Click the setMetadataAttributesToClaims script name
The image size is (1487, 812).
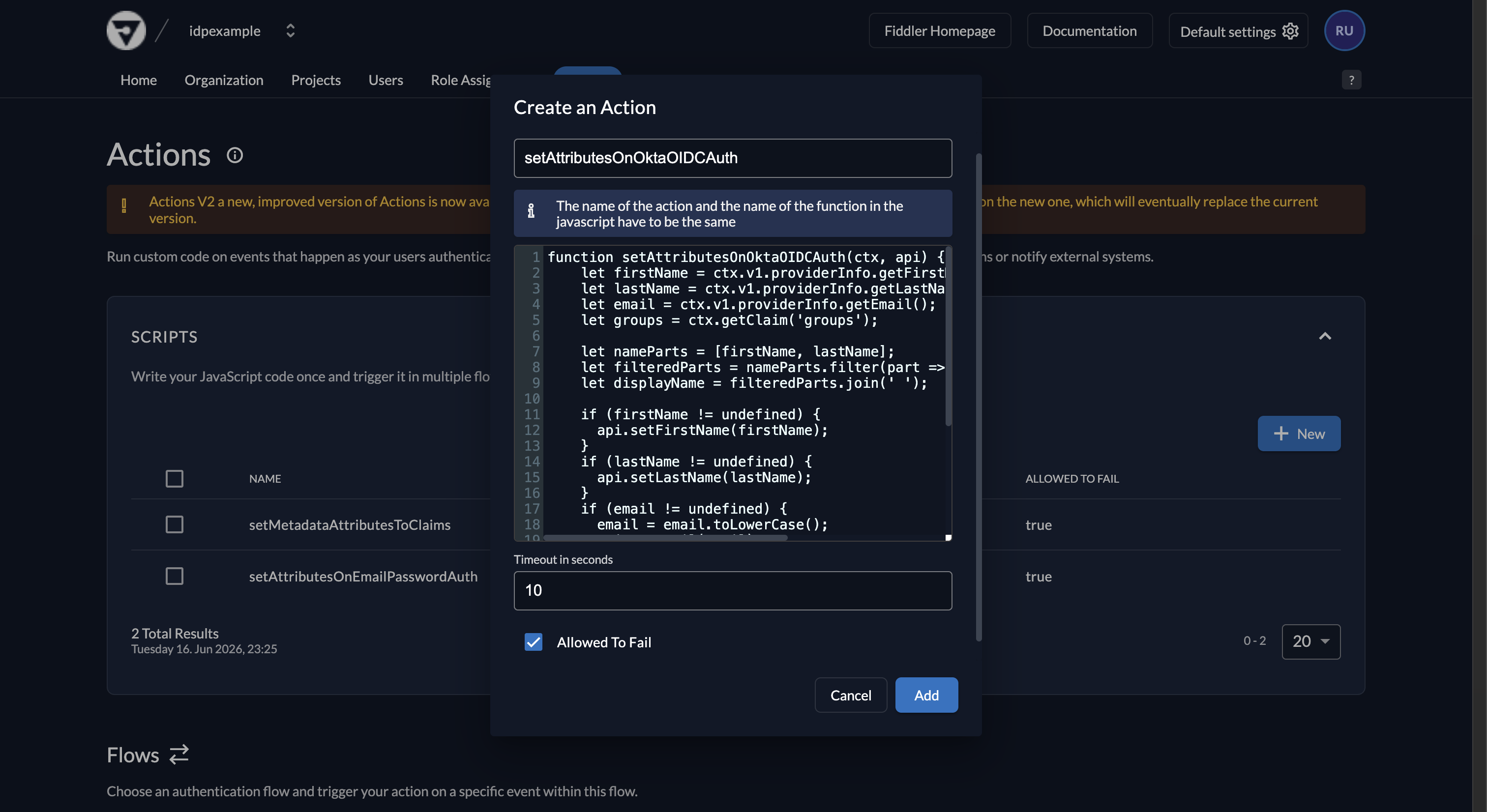click(349, 524)
